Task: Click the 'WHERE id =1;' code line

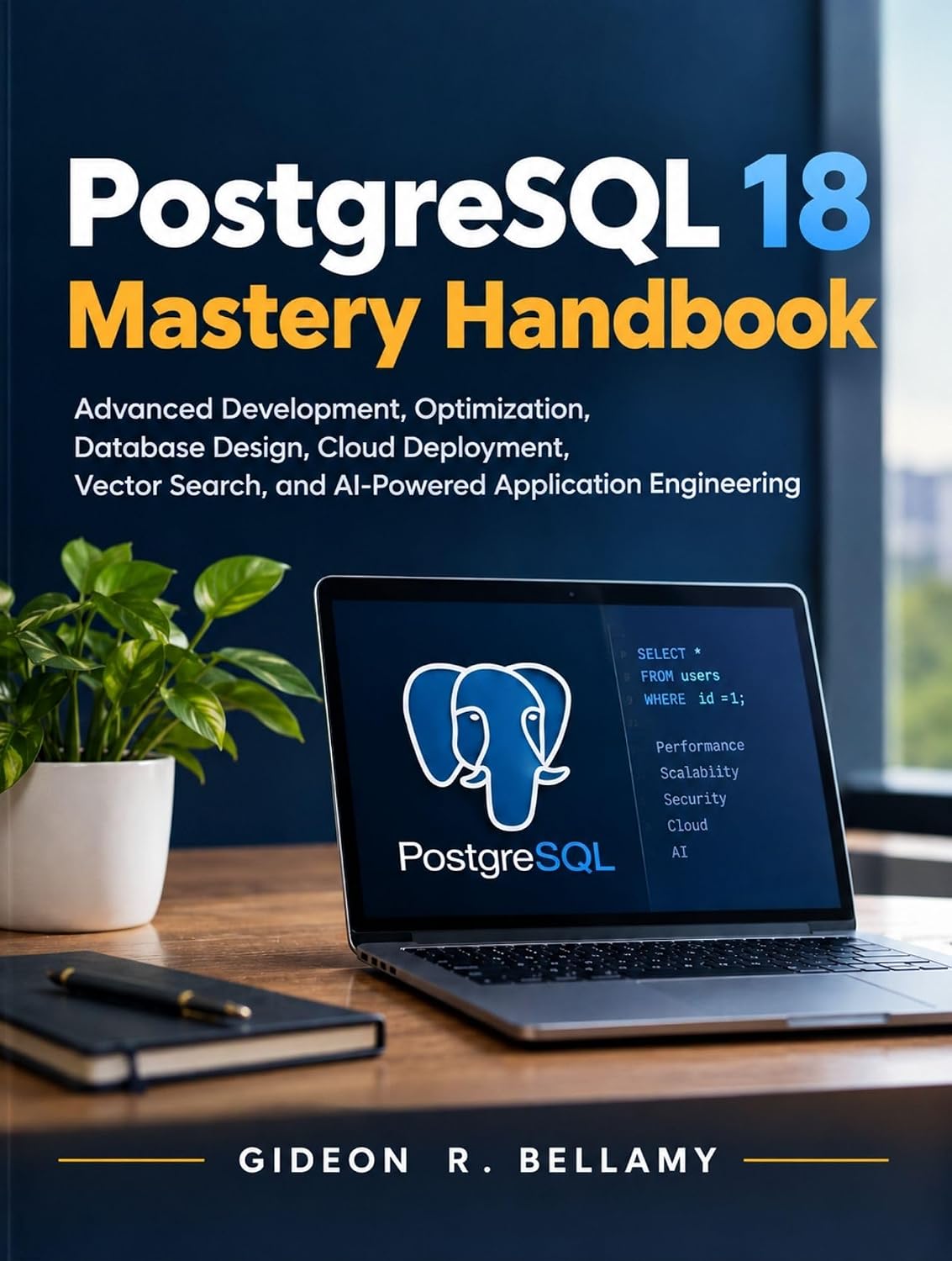Action: (x=694, y=699)
